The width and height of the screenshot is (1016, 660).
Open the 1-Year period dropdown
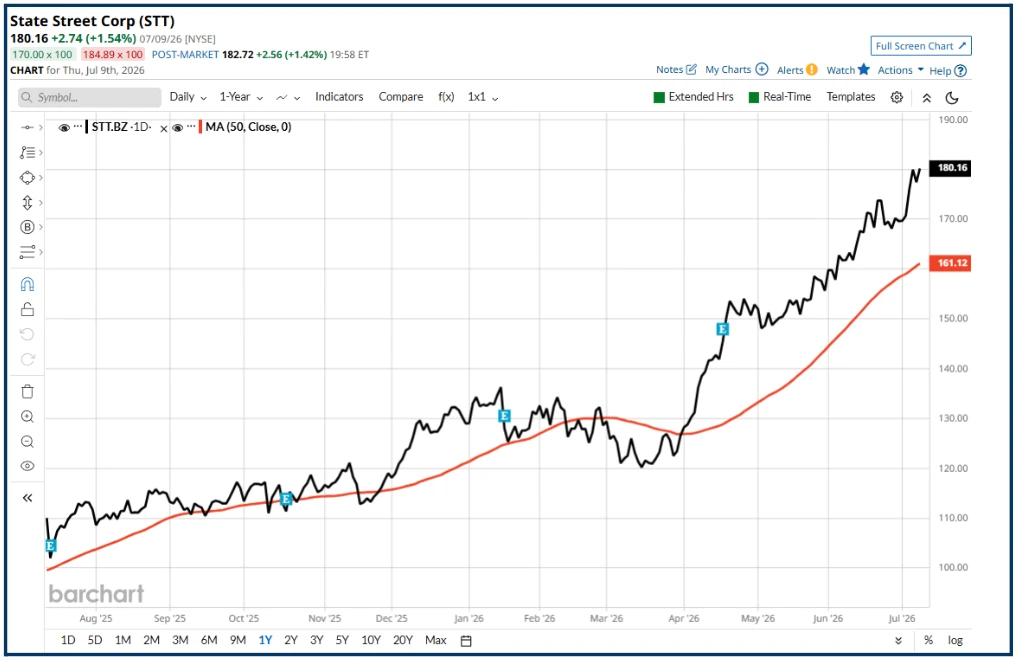[x=241, y=97]
